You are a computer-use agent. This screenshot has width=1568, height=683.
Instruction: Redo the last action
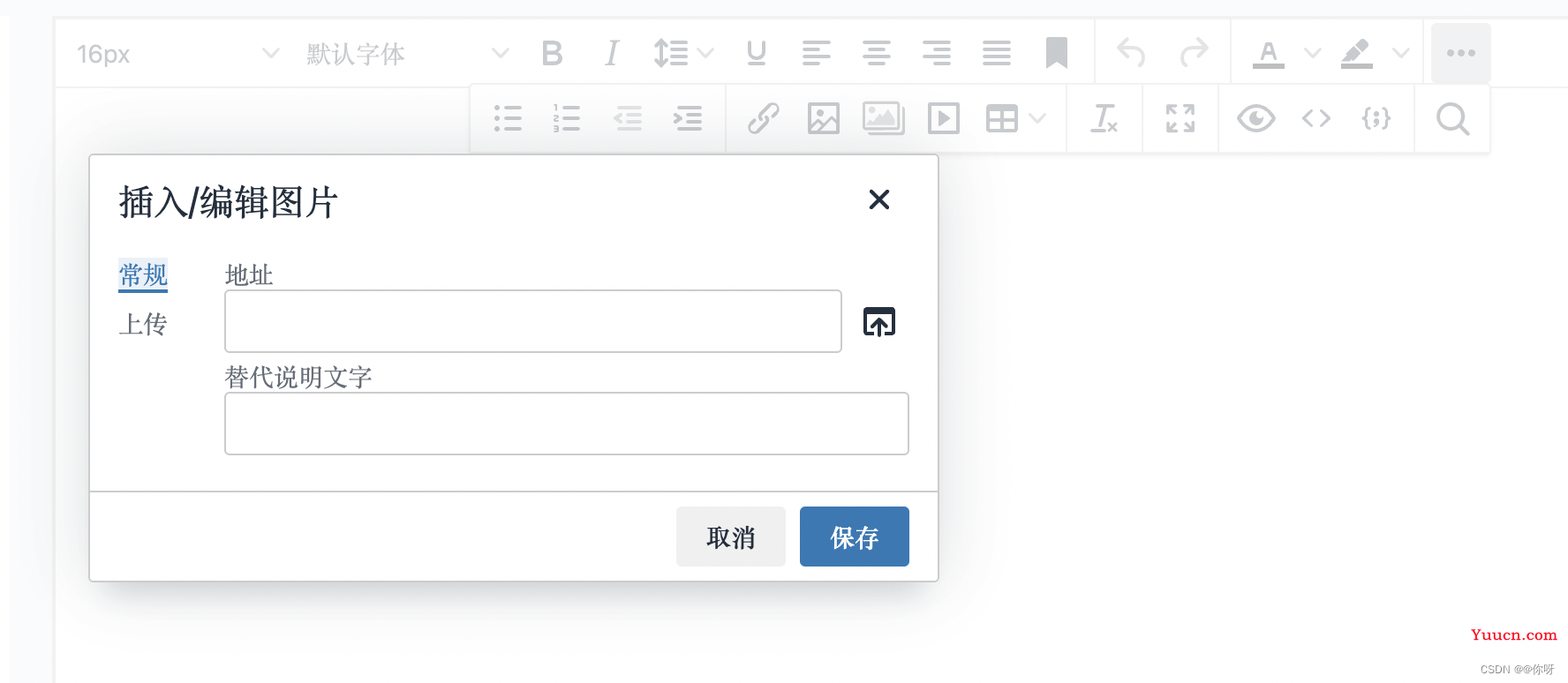[x=1194, y=54]
